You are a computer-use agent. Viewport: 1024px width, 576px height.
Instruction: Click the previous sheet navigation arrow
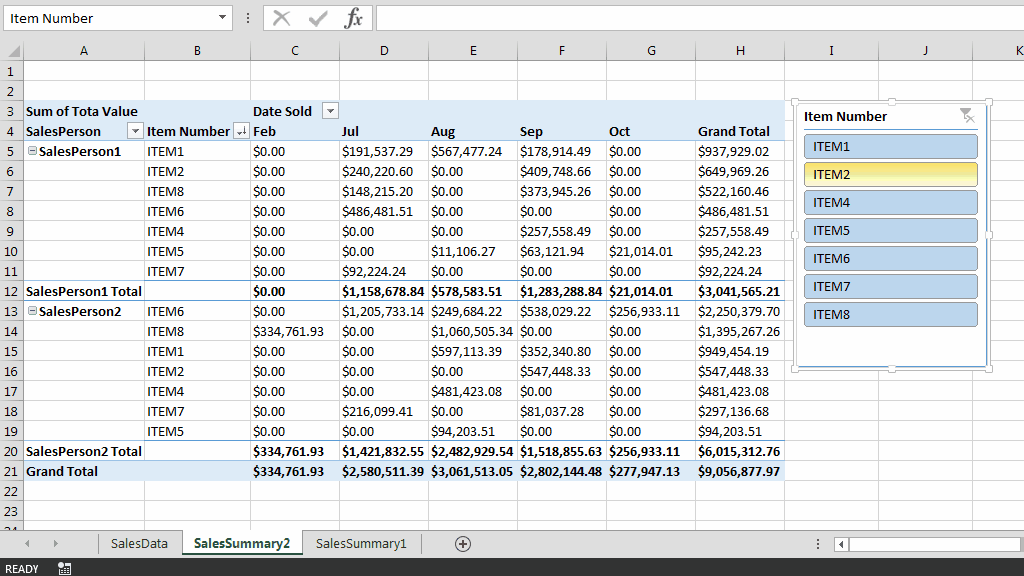pos(27,543)
